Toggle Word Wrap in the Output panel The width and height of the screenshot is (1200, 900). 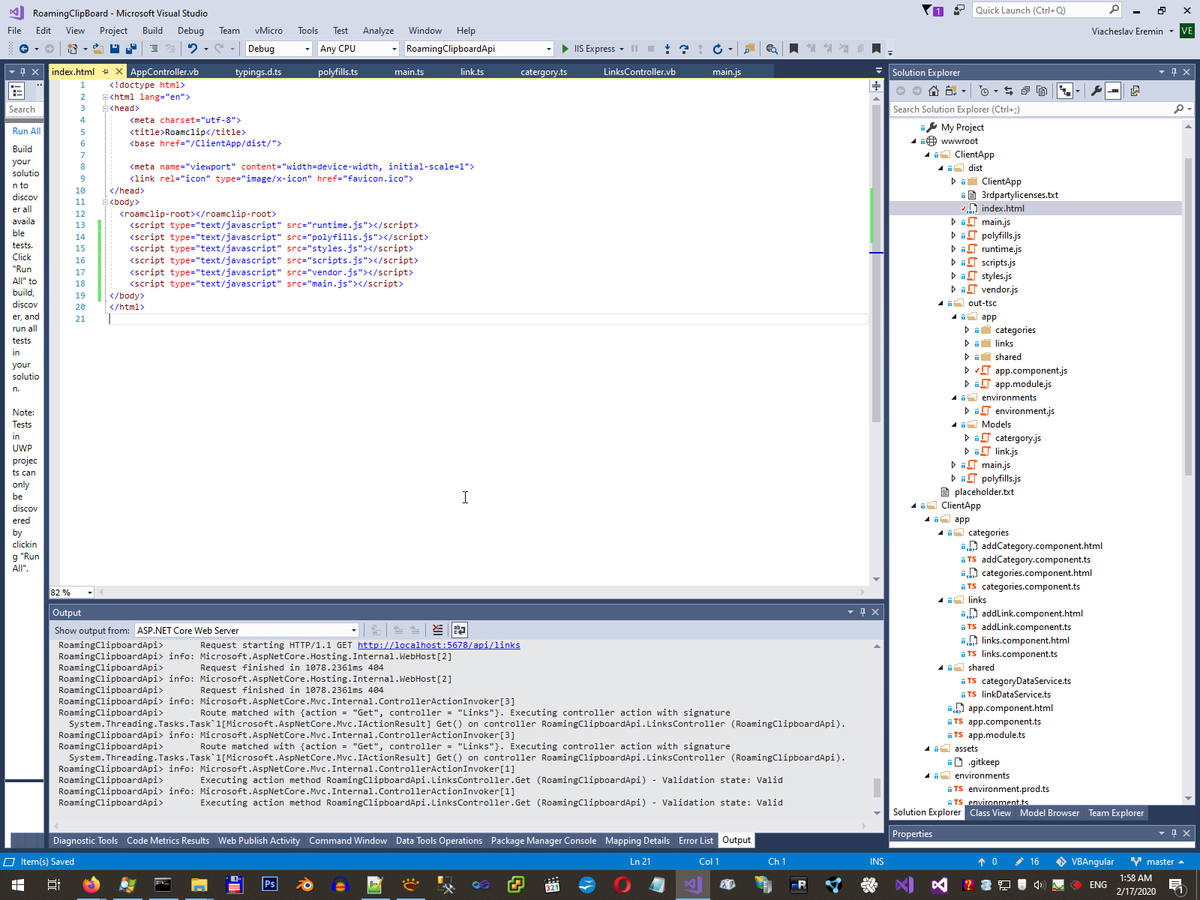coord(459,630)
